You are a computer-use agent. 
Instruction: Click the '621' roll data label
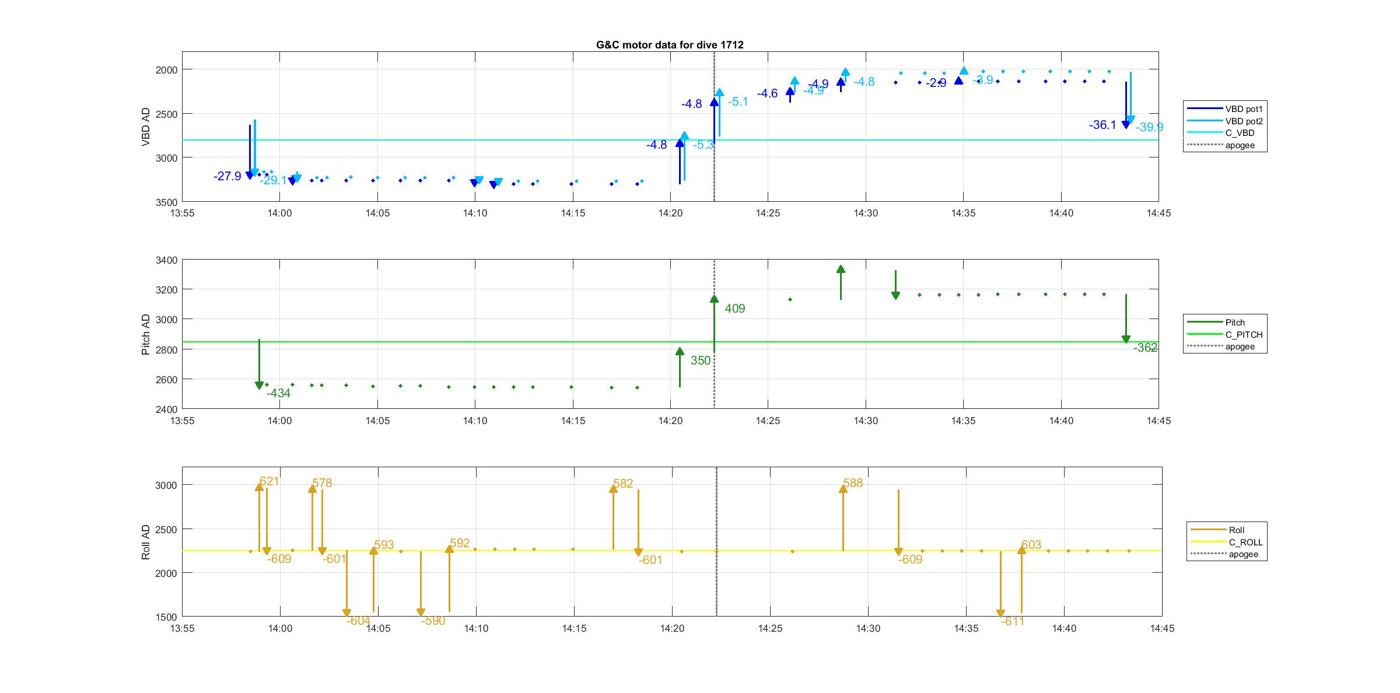pyautogui.click(x=269, y=482)
